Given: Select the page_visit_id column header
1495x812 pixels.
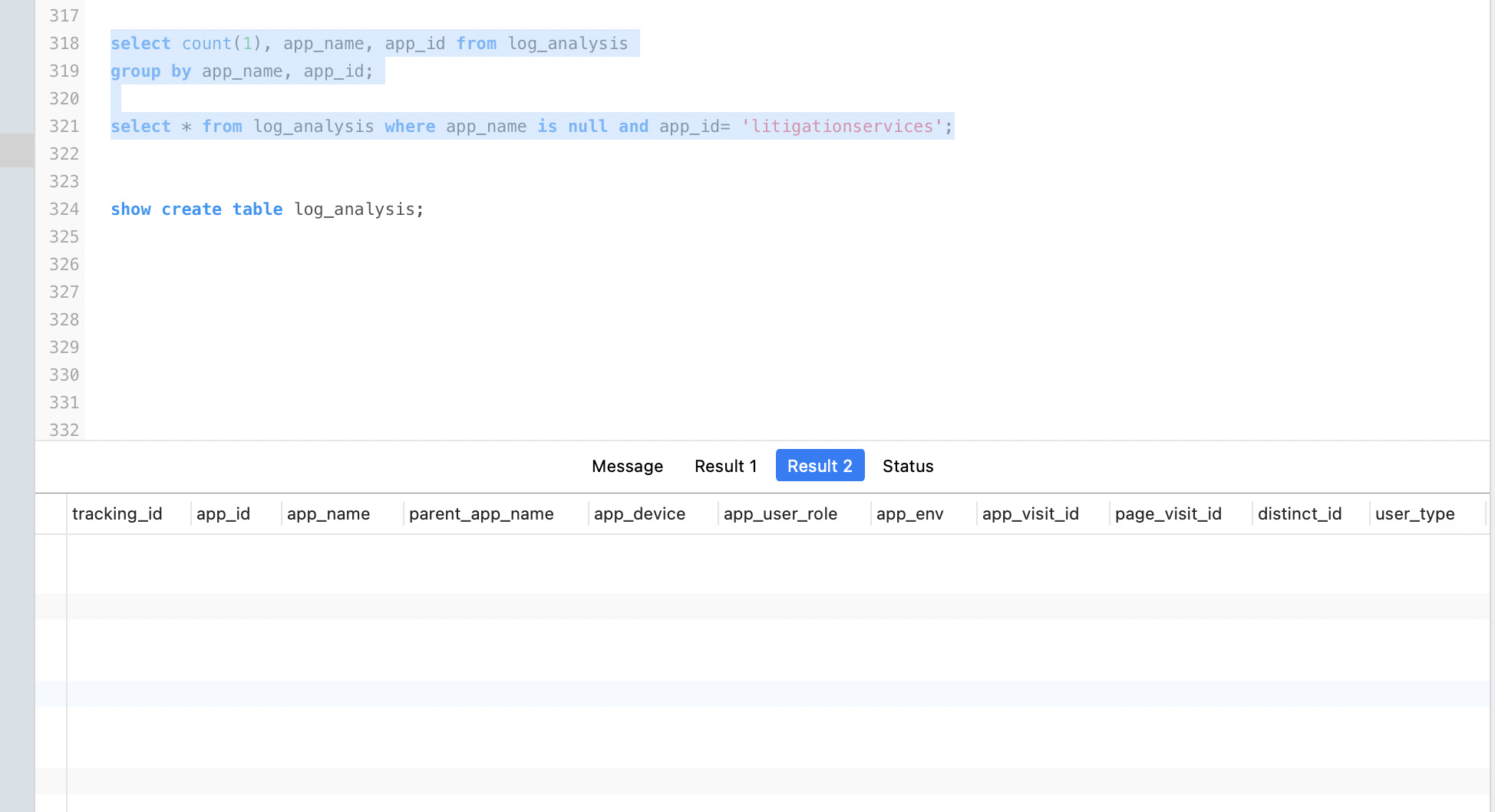Looking at the screenshot, I should coord(1168,513).
